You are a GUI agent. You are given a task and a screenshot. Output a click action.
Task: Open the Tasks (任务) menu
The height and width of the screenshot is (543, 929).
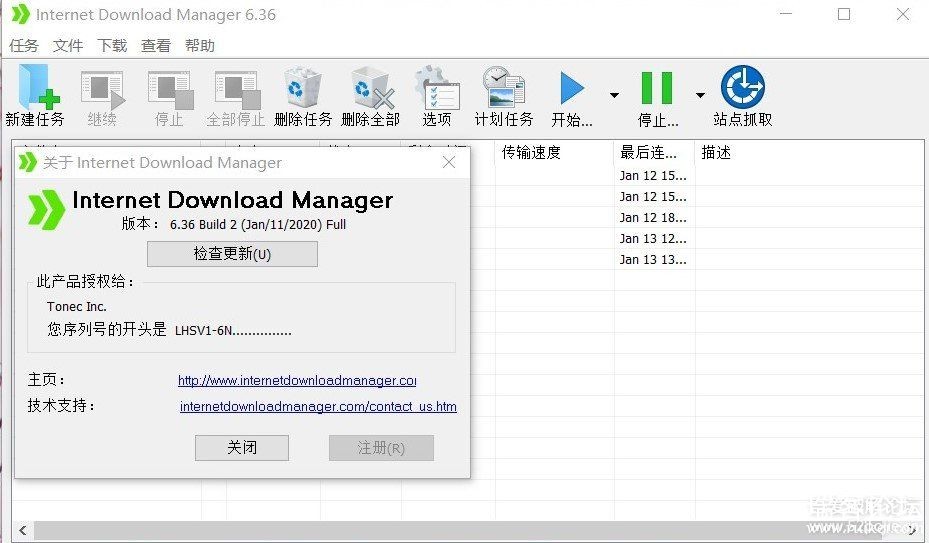[x=24, y=46]
